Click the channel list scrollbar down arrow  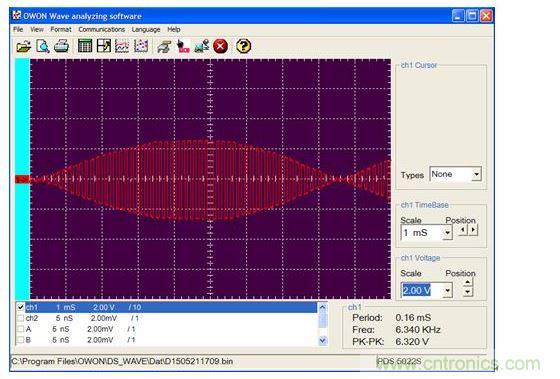(x=322, y=341)
